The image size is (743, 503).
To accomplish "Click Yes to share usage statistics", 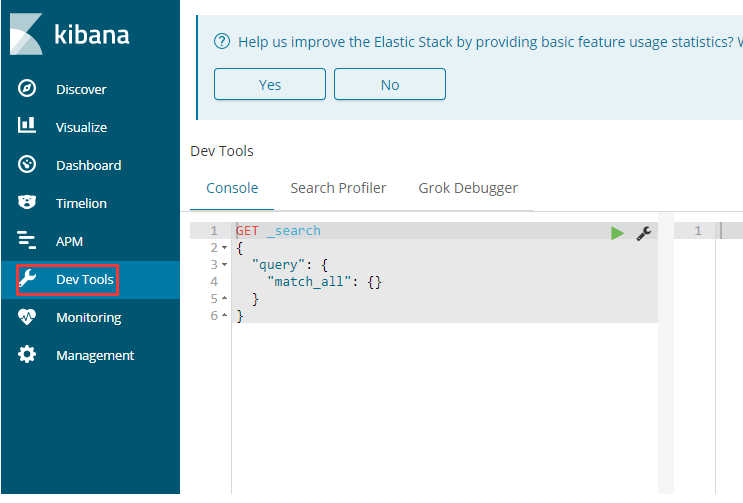I will pos(270,85).
